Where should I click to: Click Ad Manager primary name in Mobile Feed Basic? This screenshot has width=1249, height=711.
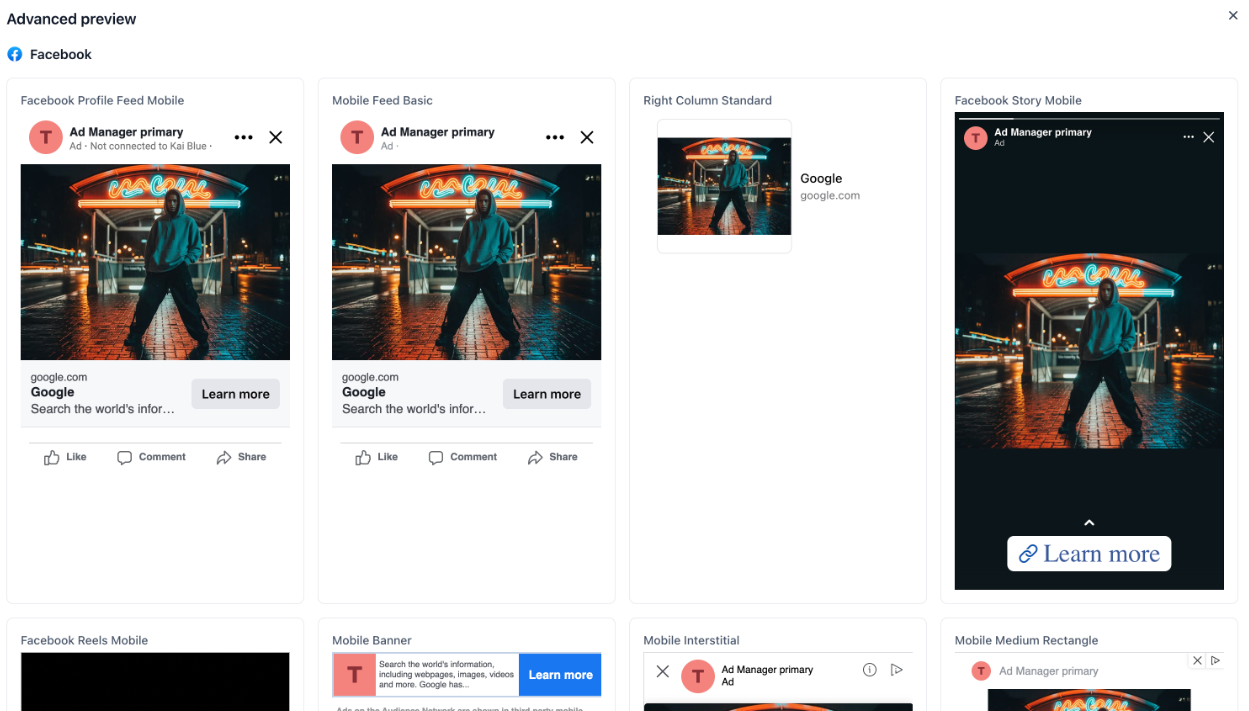pos(438,132)
